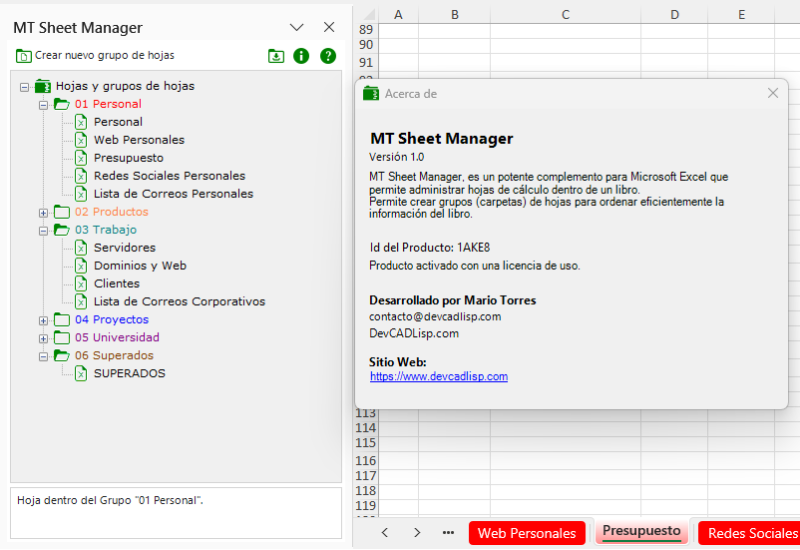800x550 pixels.
Task: Select the 01 Personal group label
Action: pos(108,104)
